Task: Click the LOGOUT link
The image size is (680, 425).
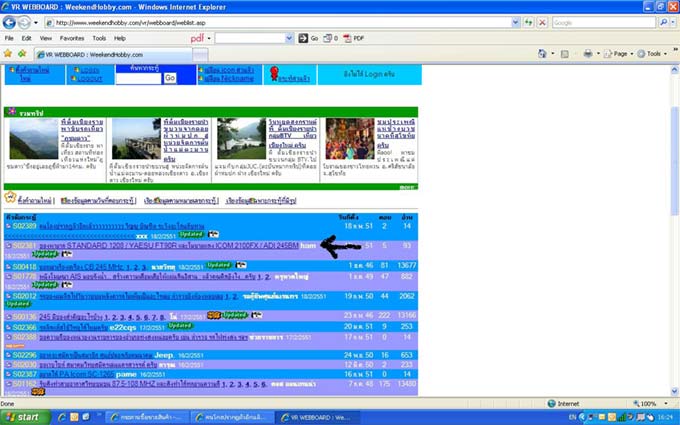Action: click(90, 76)
